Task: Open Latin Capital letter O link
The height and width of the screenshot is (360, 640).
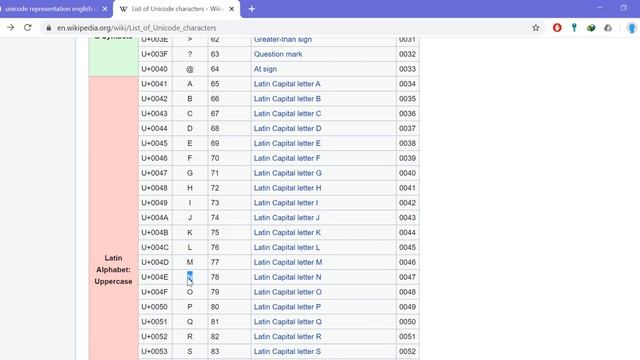Action: point(287,292)
